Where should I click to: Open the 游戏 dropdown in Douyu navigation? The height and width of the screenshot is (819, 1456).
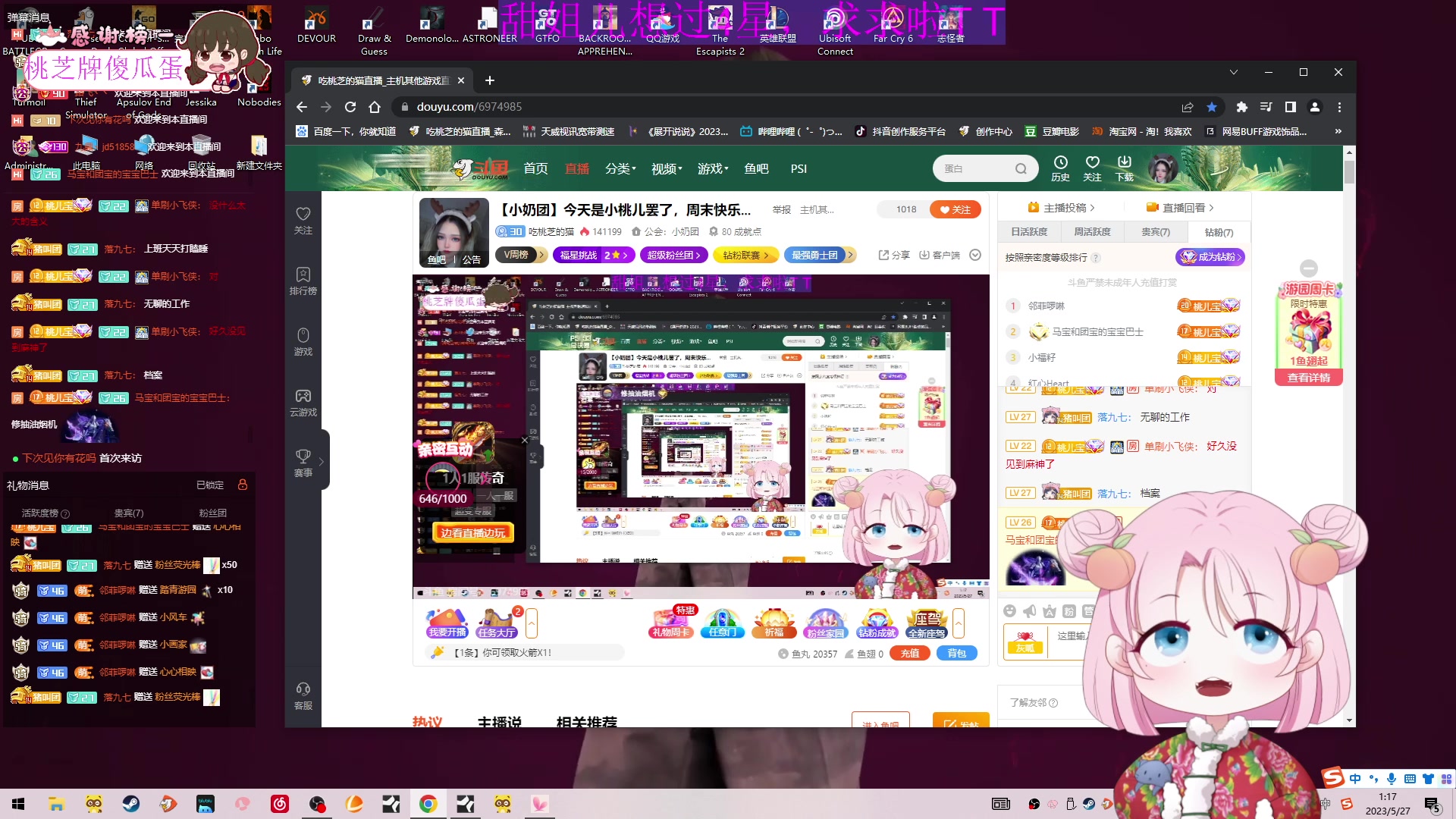(713, 168)
